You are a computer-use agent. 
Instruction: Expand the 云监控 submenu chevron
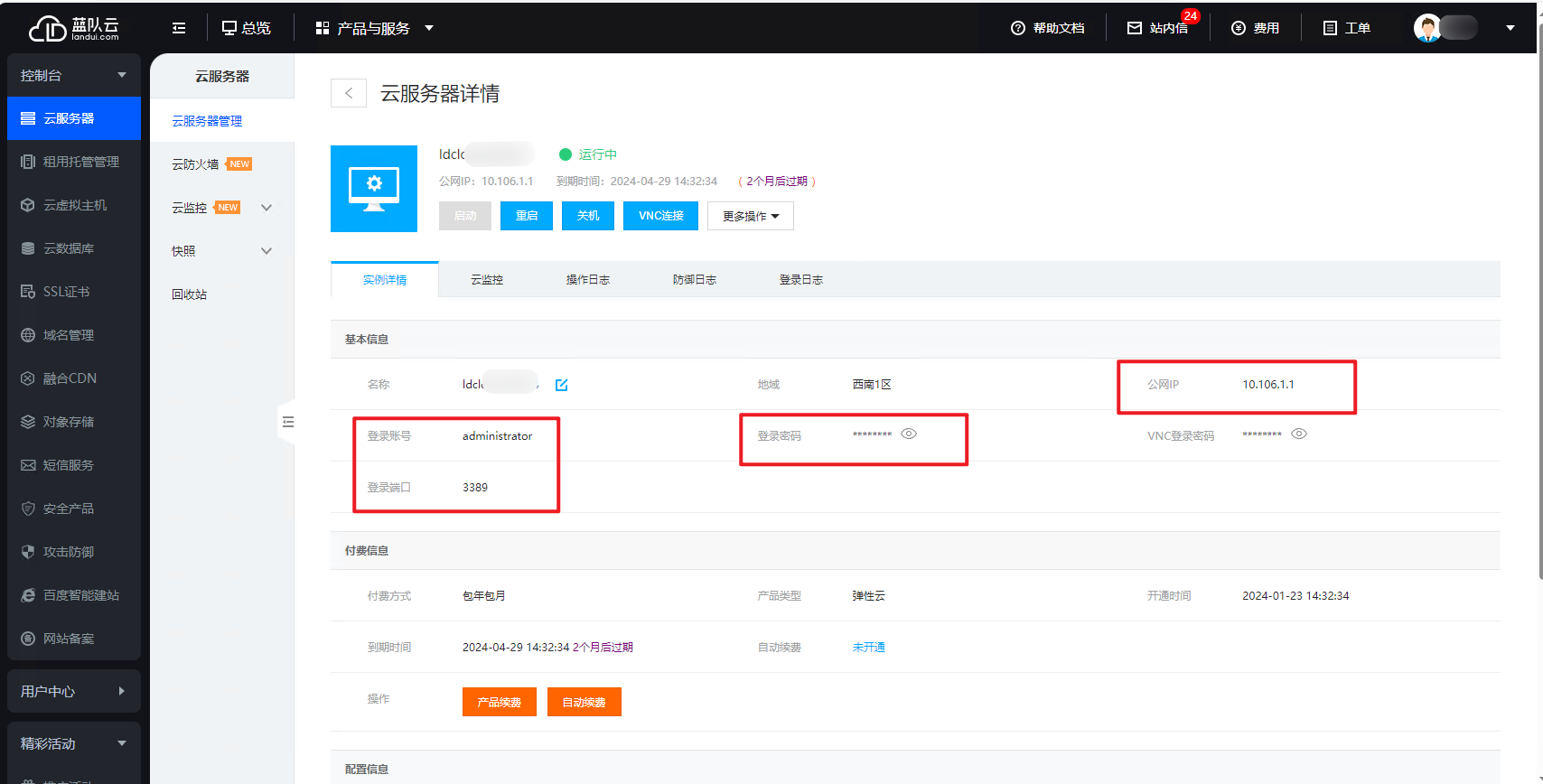pos(267,208)
